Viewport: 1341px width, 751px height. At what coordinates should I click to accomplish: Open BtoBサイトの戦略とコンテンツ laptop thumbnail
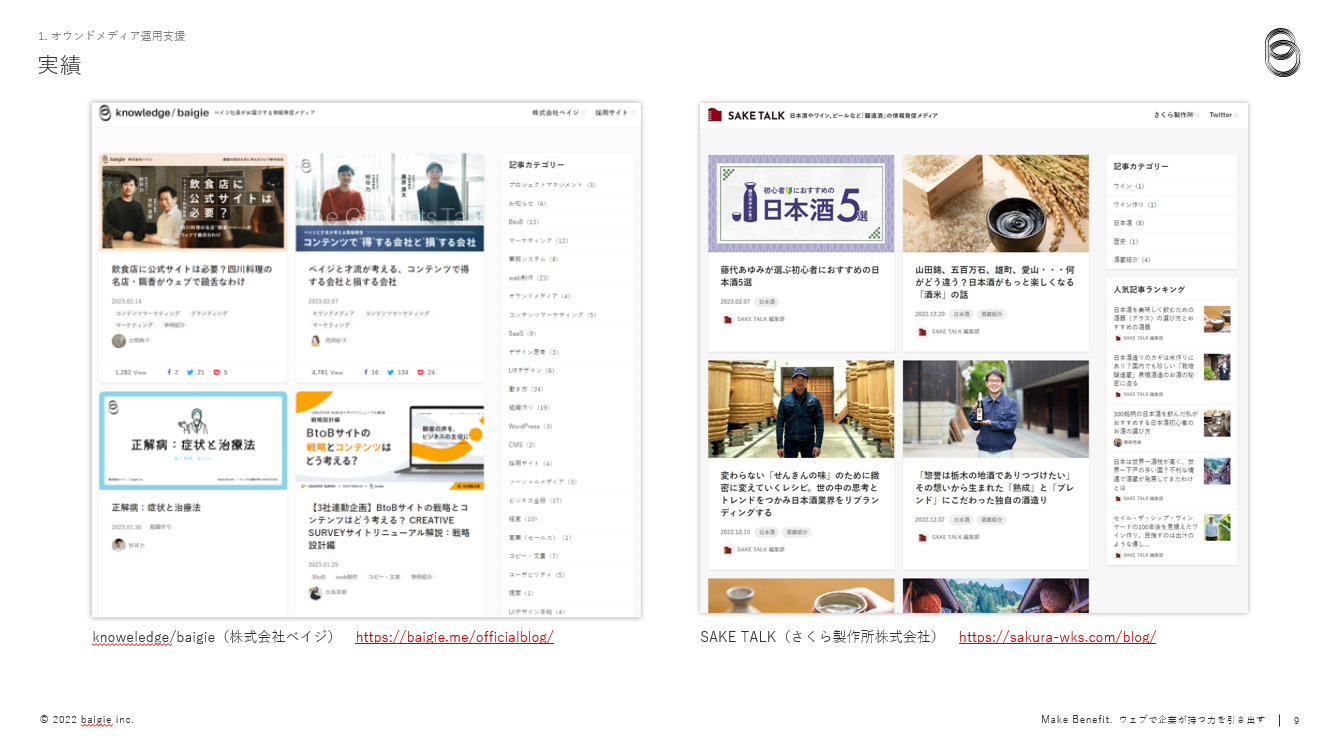[390, 441]
